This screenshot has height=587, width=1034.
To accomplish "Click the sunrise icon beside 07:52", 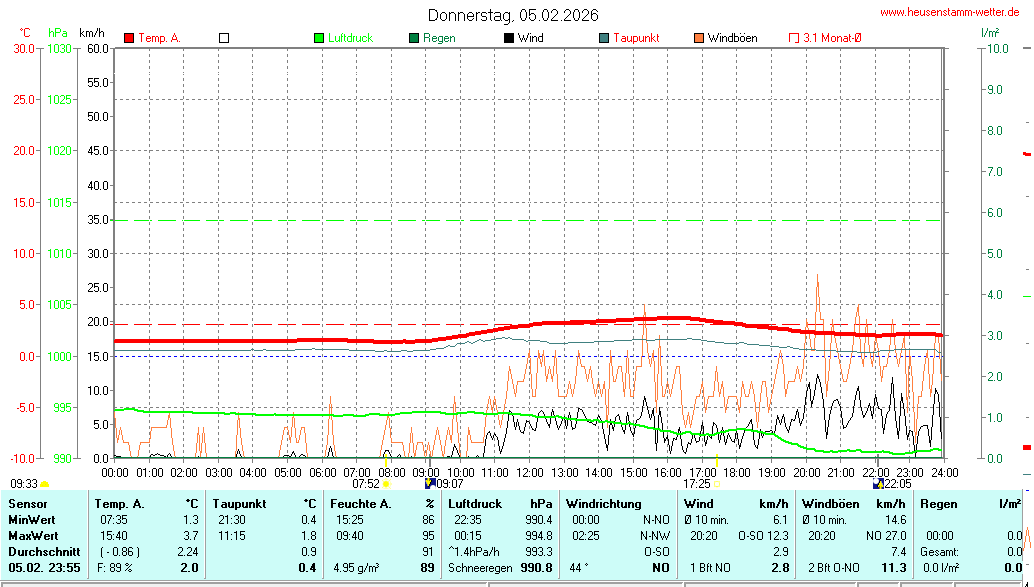I will click(386, 484).
